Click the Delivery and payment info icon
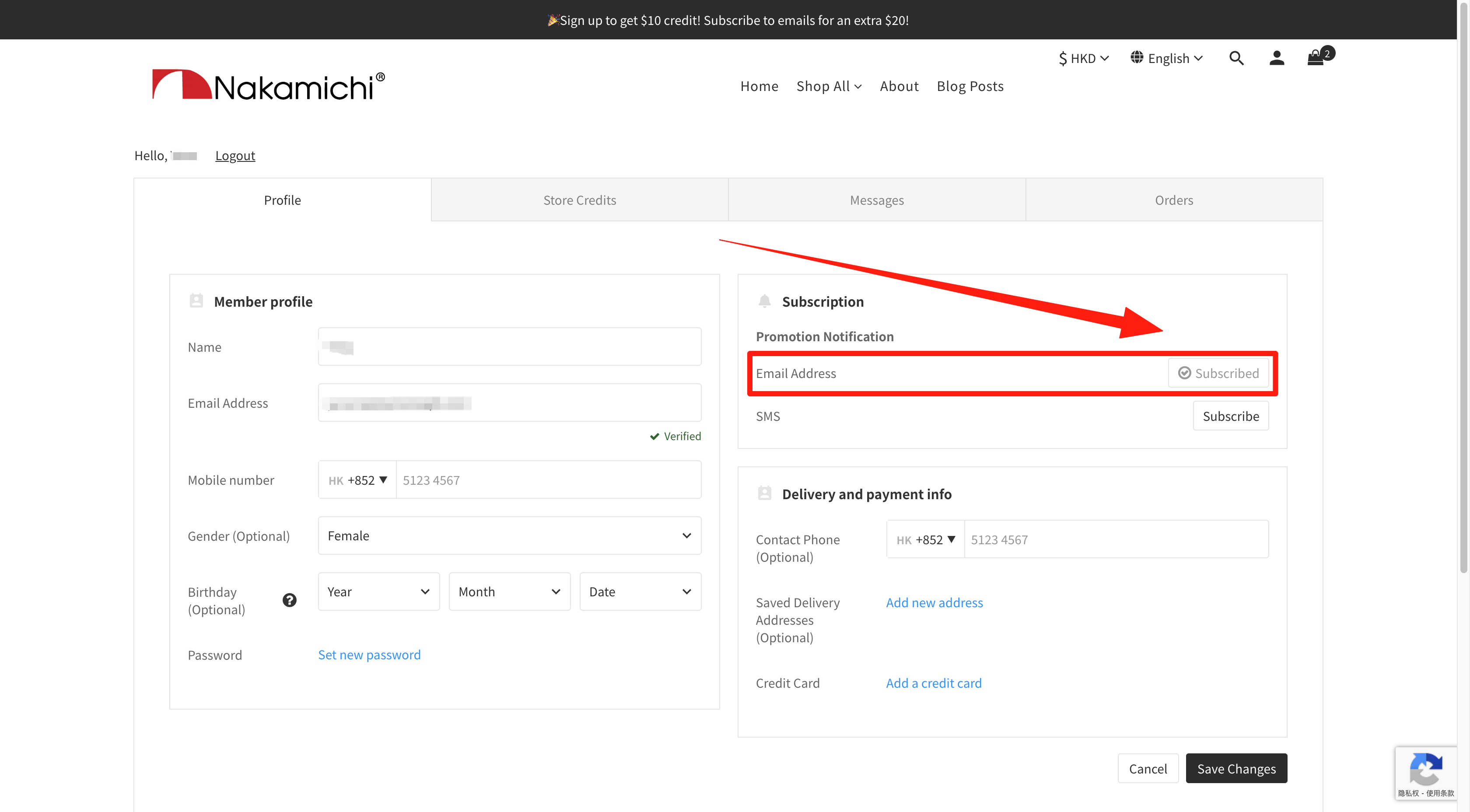 (x=765, y=493)
